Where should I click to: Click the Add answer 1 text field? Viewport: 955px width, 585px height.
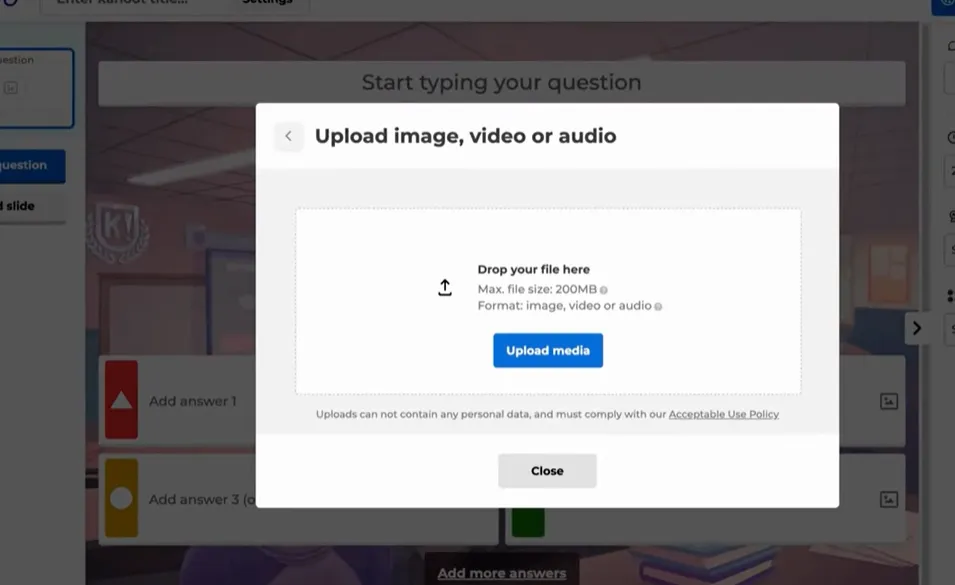point(192,401)
